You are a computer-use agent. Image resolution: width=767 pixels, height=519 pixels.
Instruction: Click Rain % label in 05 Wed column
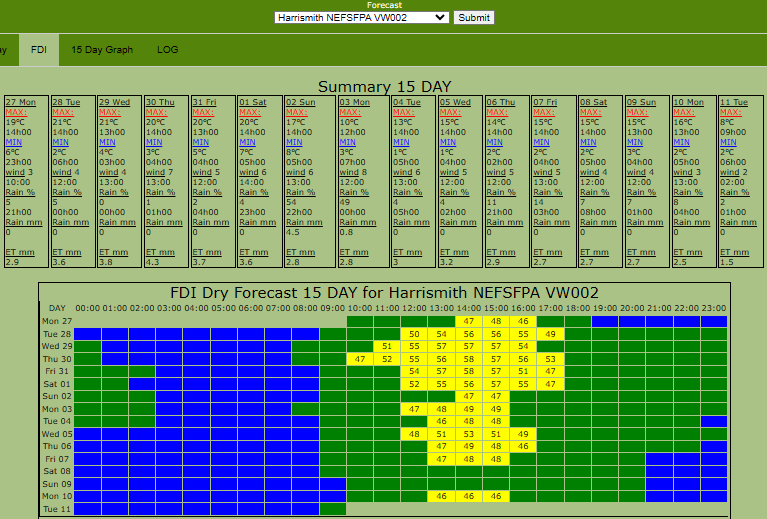point(456,192)
